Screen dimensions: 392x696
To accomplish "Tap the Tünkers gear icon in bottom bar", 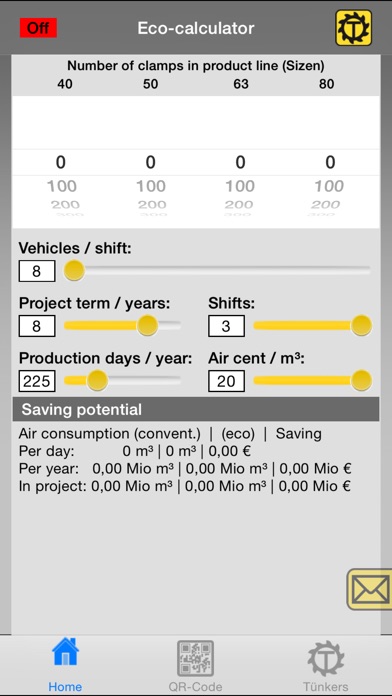I will pyautogui.click(x=325, y=658).
